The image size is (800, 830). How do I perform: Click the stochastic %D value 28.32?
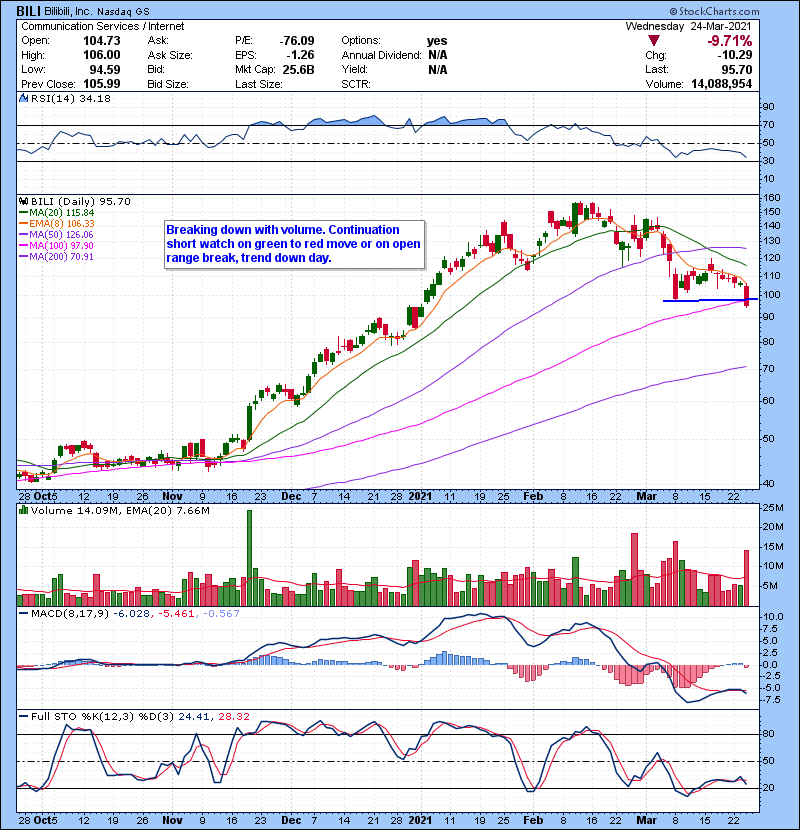[234, 717]
